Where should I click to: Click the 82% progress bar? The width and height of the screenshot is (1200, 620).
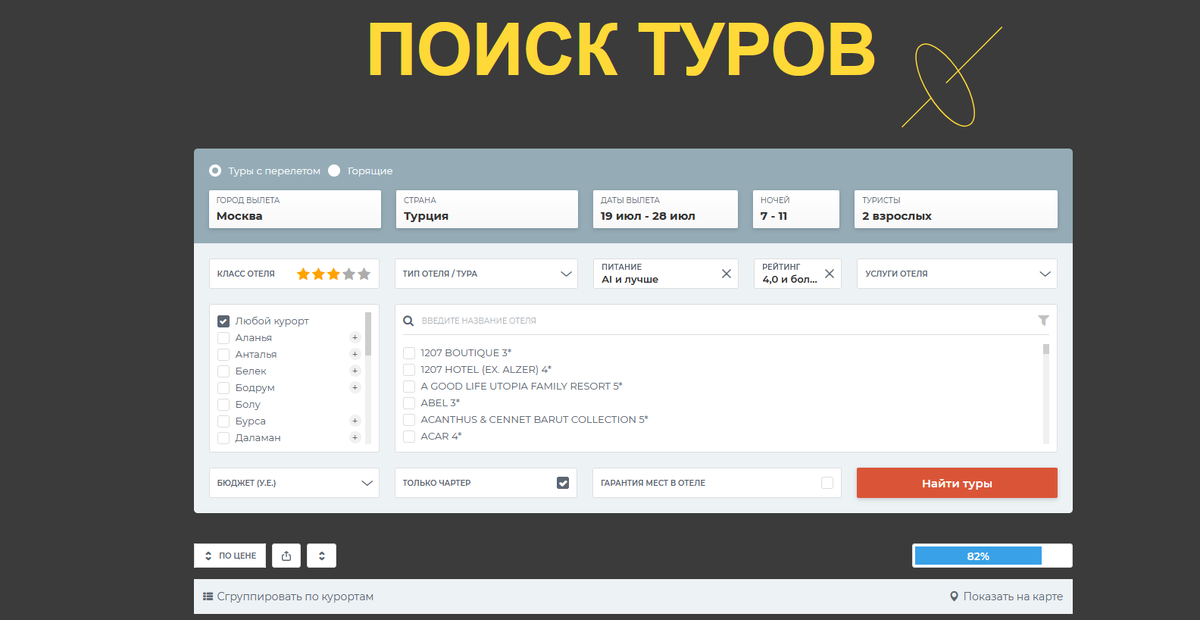[x=978, y=555]
